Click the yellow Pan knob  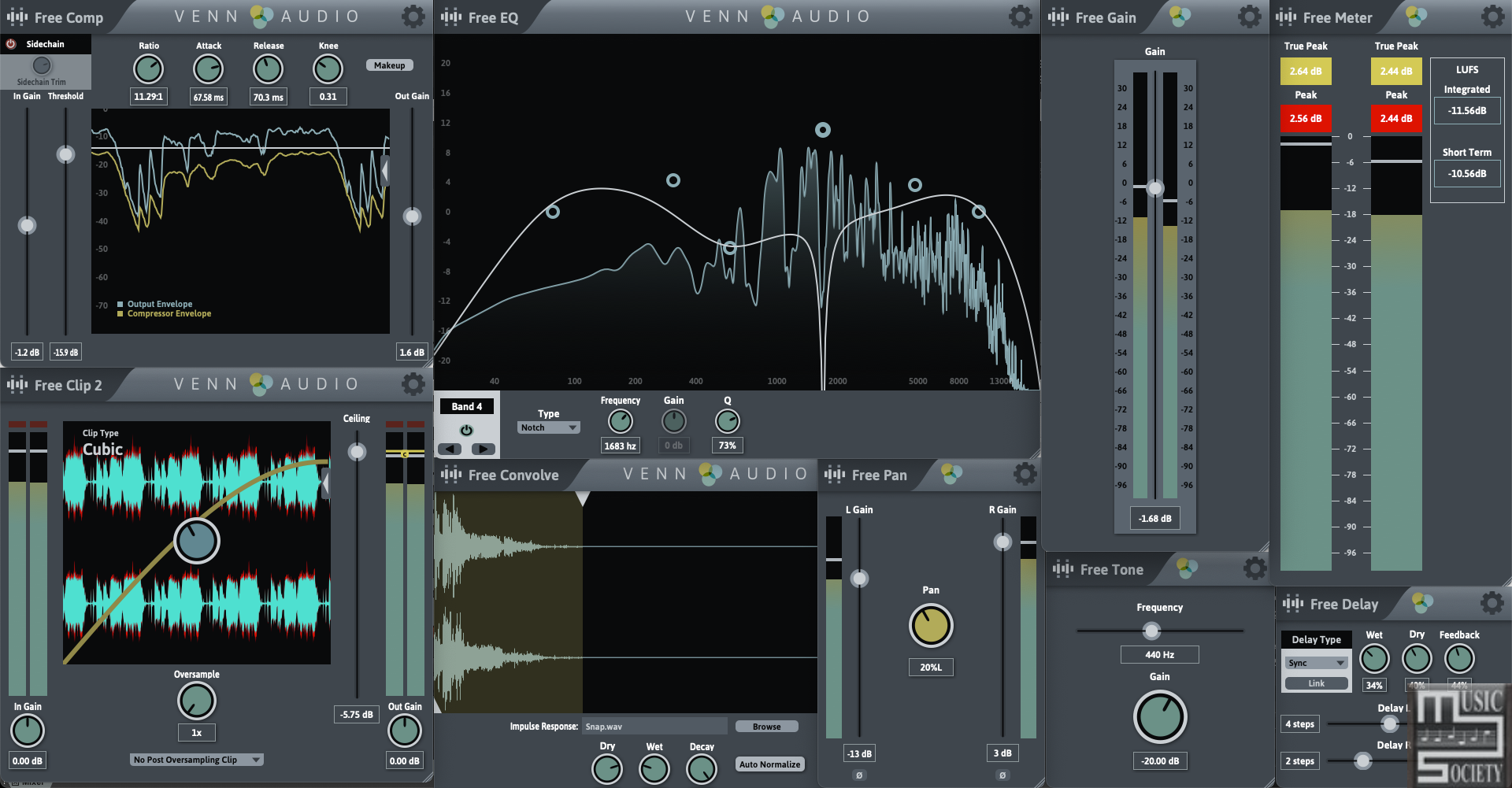pos(931,626)
